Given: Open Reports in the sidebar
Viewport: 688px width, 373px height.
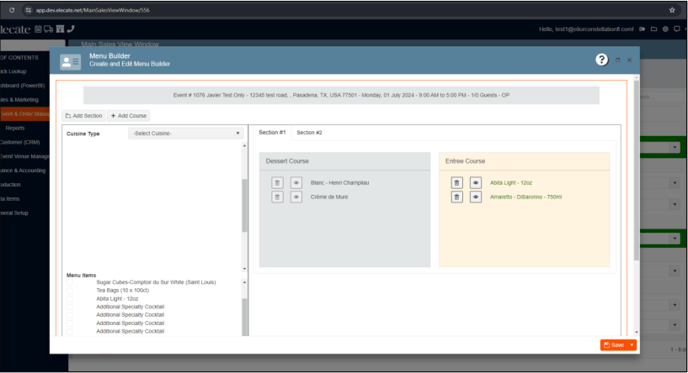Looking at the screenshot, I should (15, 128).
